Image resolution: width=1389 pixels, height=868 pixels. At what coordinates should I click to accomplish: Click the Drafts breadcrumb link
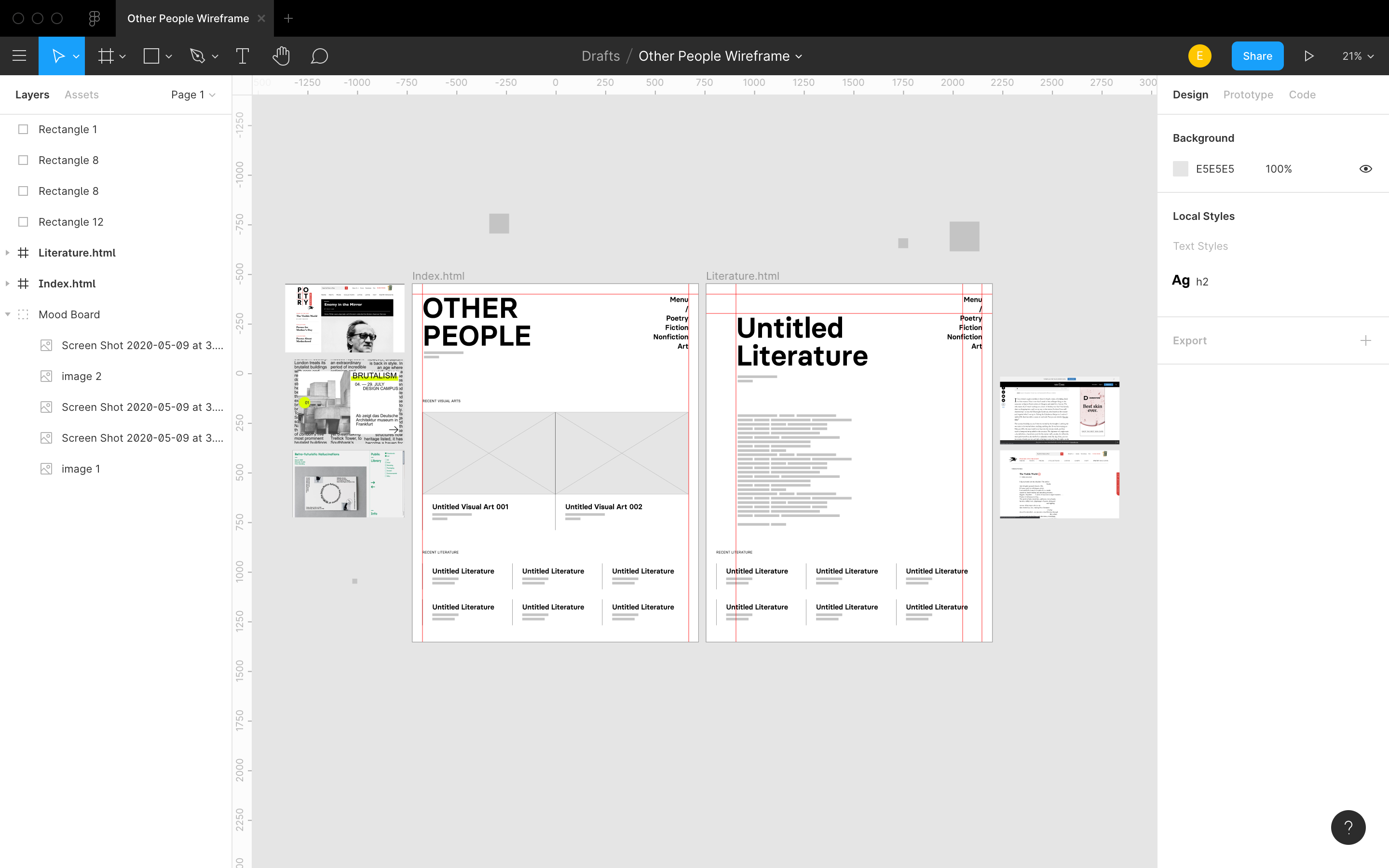coord(600,55)
